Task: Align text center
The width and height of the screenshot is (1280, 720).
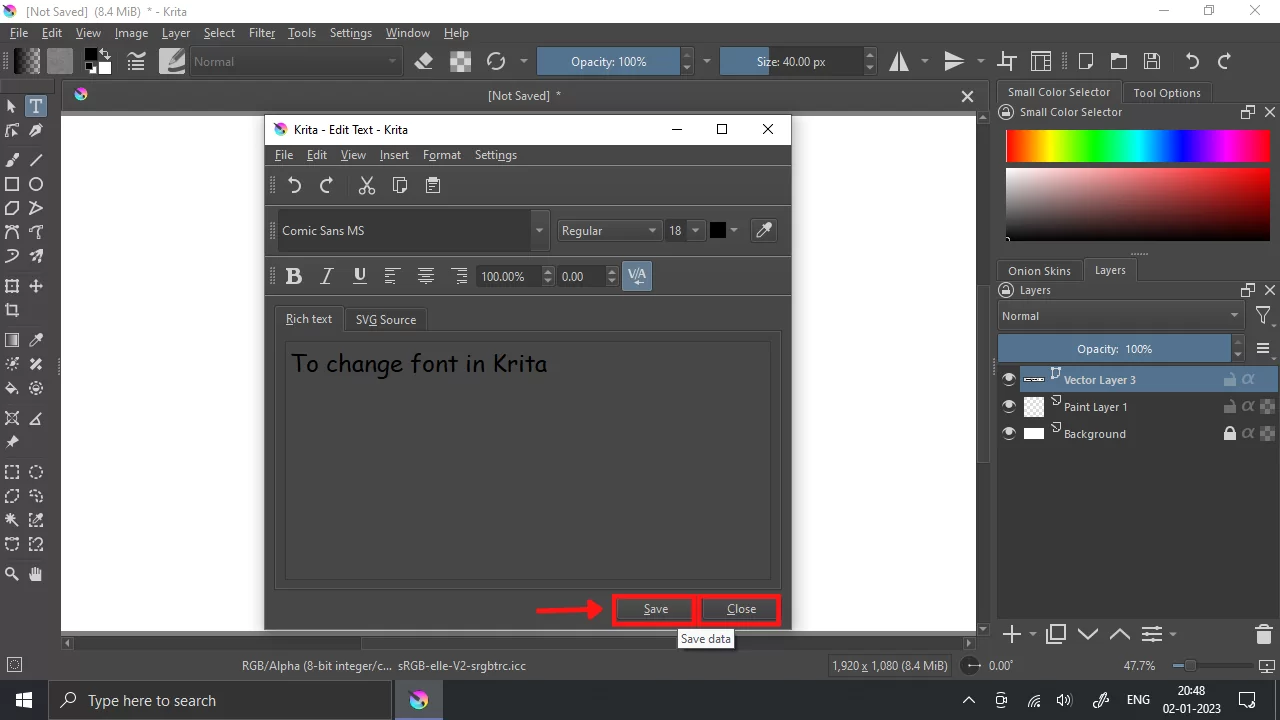Action: 426,276
